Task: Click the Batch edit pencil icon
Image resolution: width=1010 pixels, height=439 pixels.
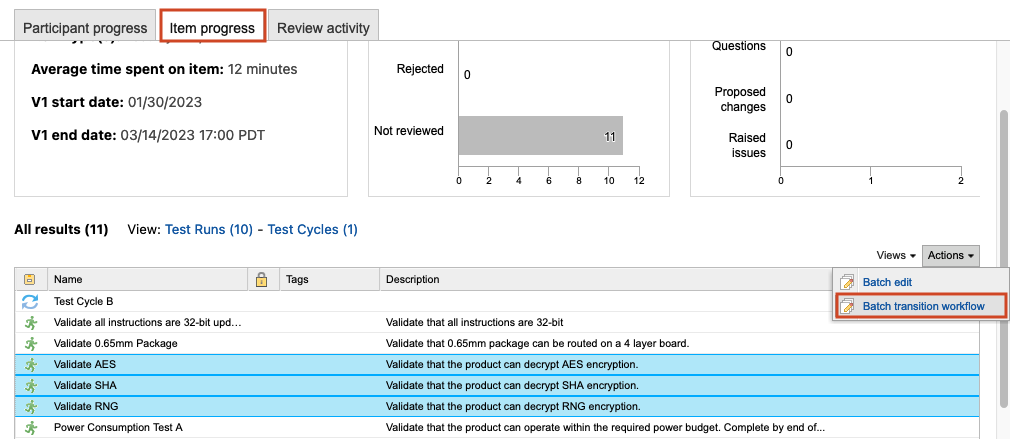Action: (x=848, y=283)
